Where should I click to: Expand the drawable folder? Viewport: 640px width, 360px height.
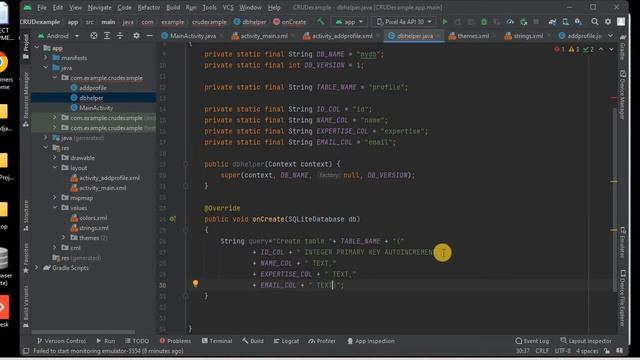pos(55,158)
